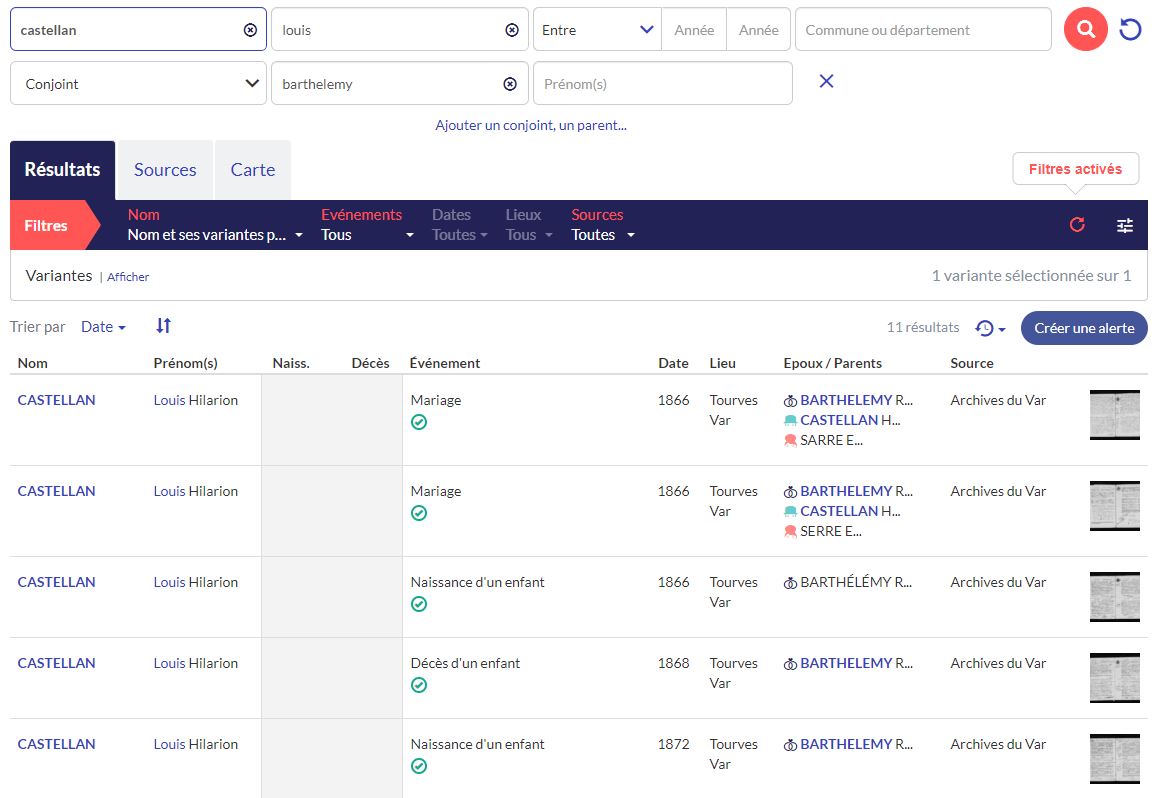
Task: Reset active filters in filter bar
Action: point(1077,225)
